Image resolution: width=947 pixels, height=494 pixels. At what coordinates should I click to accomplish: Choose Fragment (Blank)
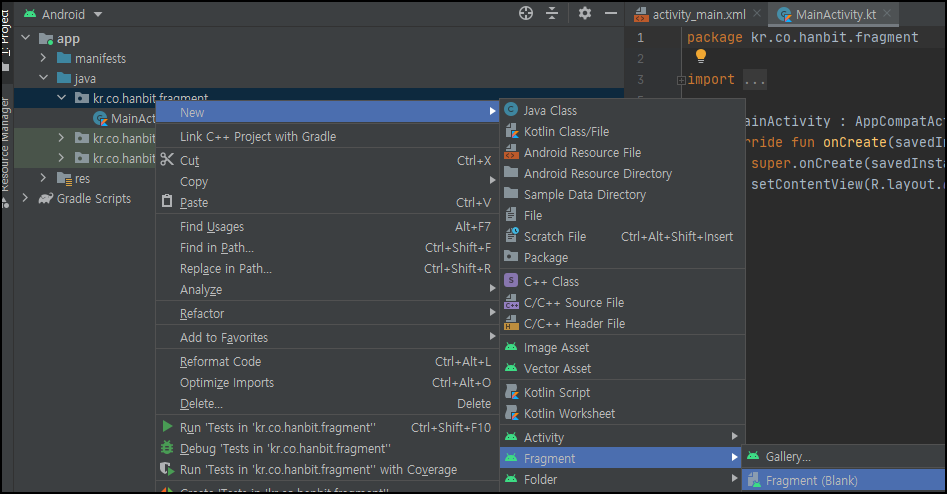[x=844, y=481]
